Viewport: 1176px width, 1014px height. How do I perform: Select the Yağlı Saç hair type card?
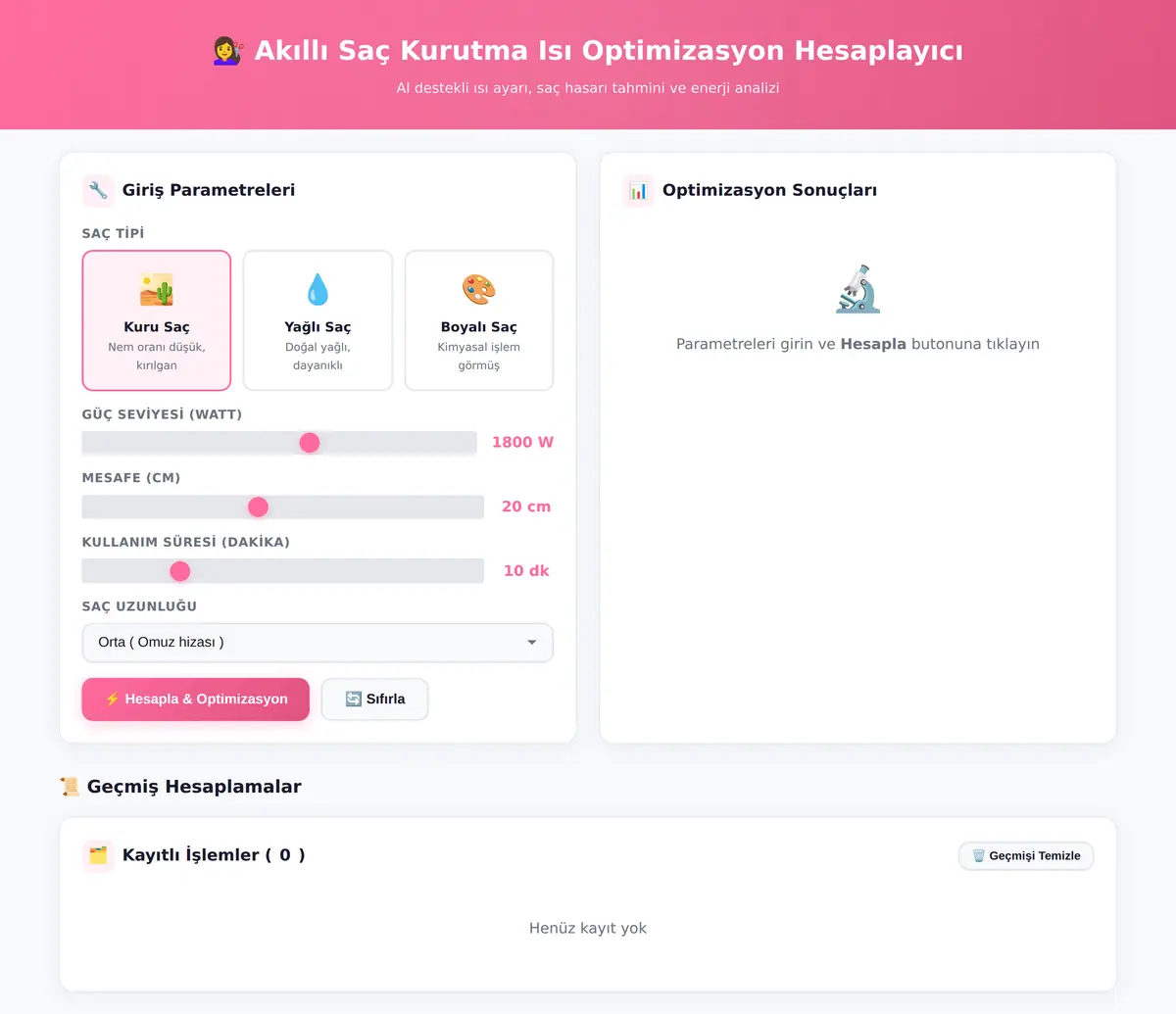coord(318,320)
